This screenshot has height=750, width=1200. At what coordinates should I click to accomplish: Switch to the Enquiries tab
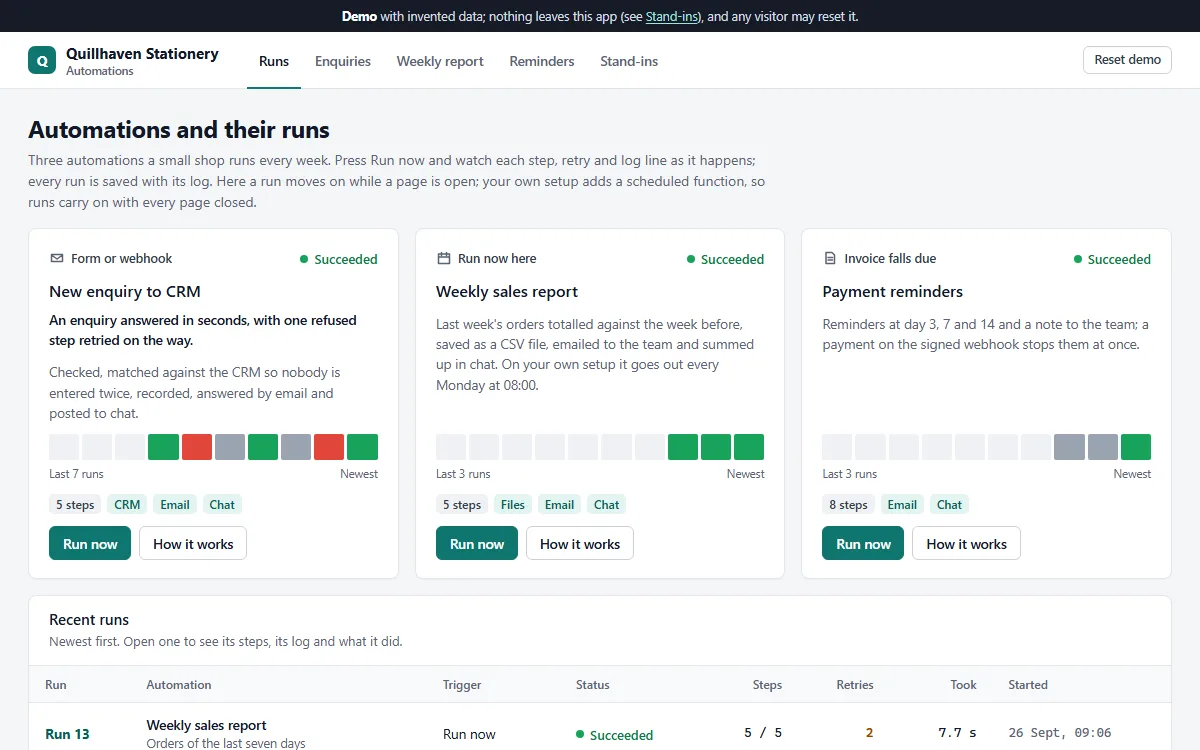343,61
